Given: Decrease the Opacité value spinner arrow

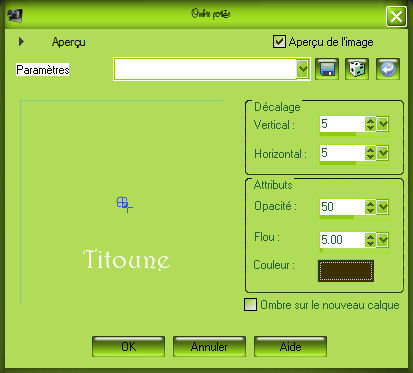Looking at the screenshot, I should tap(370, 211).
